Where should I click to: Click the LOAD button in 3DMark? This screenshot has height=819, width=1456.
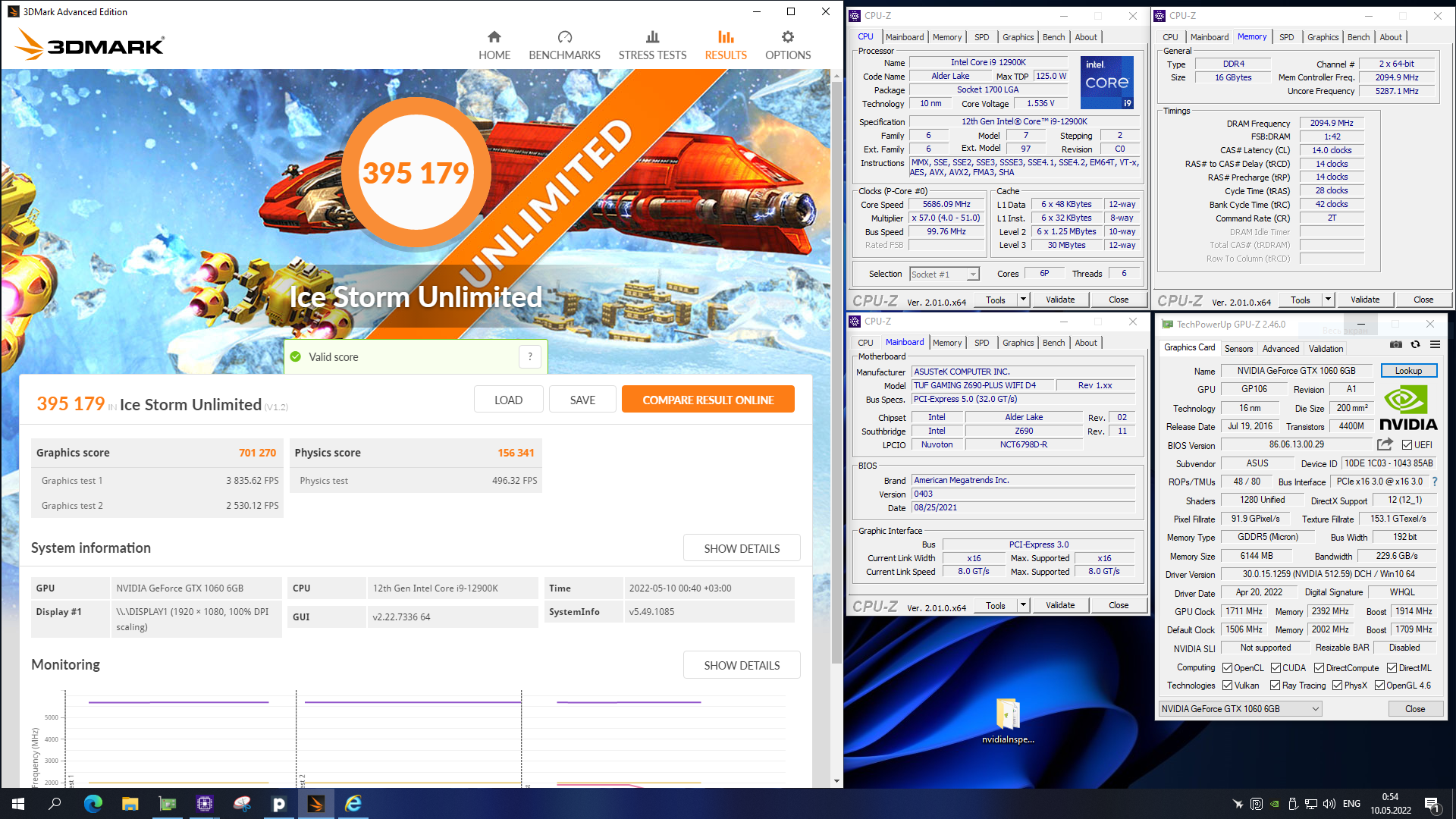tap(508, 400)
